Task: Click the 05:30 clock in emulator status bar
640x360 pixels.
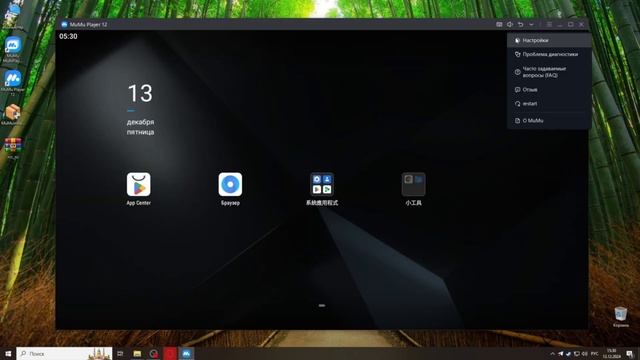Action: [68, 36]
